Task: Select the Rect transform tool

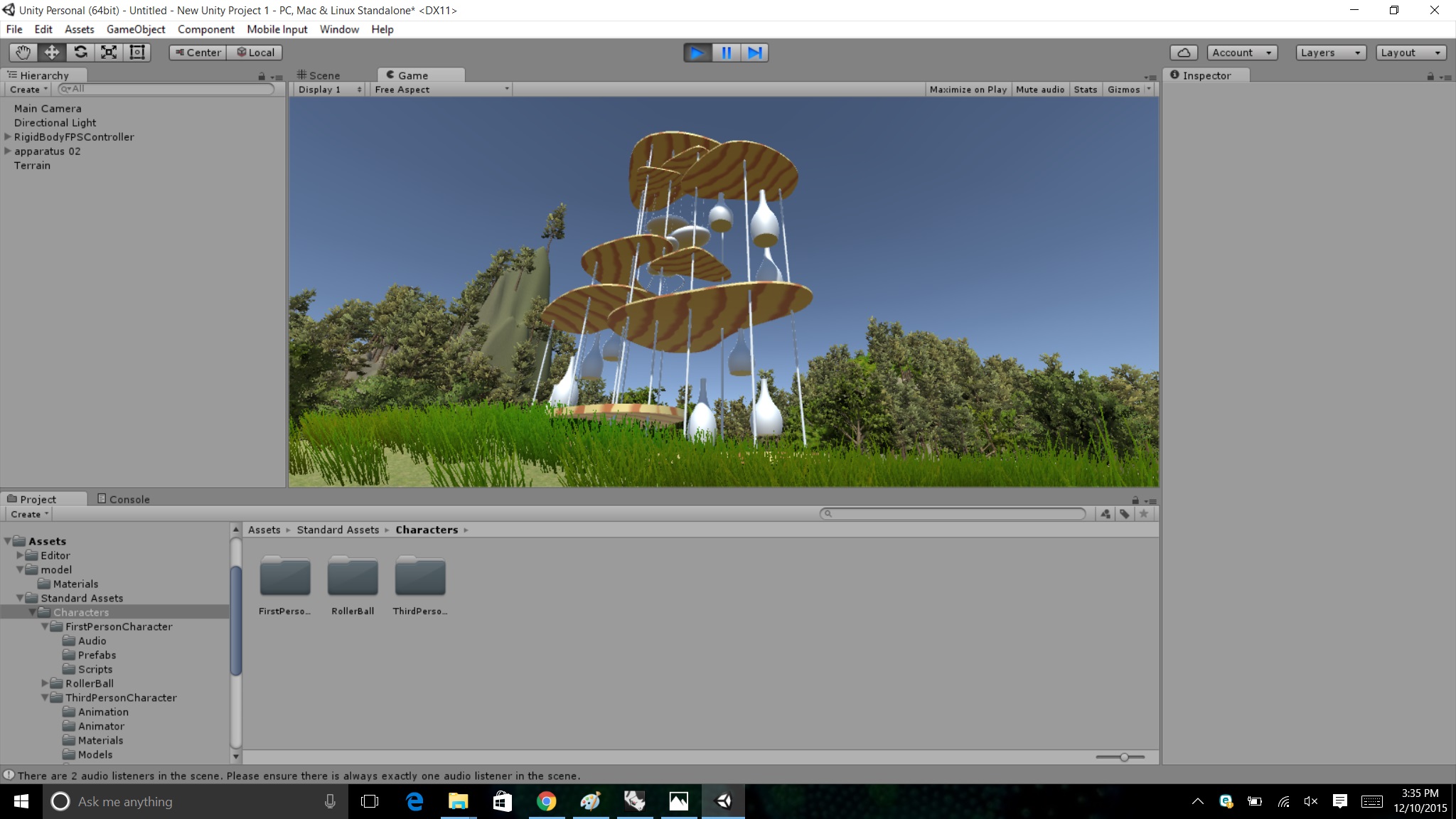Action: pyautogui.click(x=136, y=52)
